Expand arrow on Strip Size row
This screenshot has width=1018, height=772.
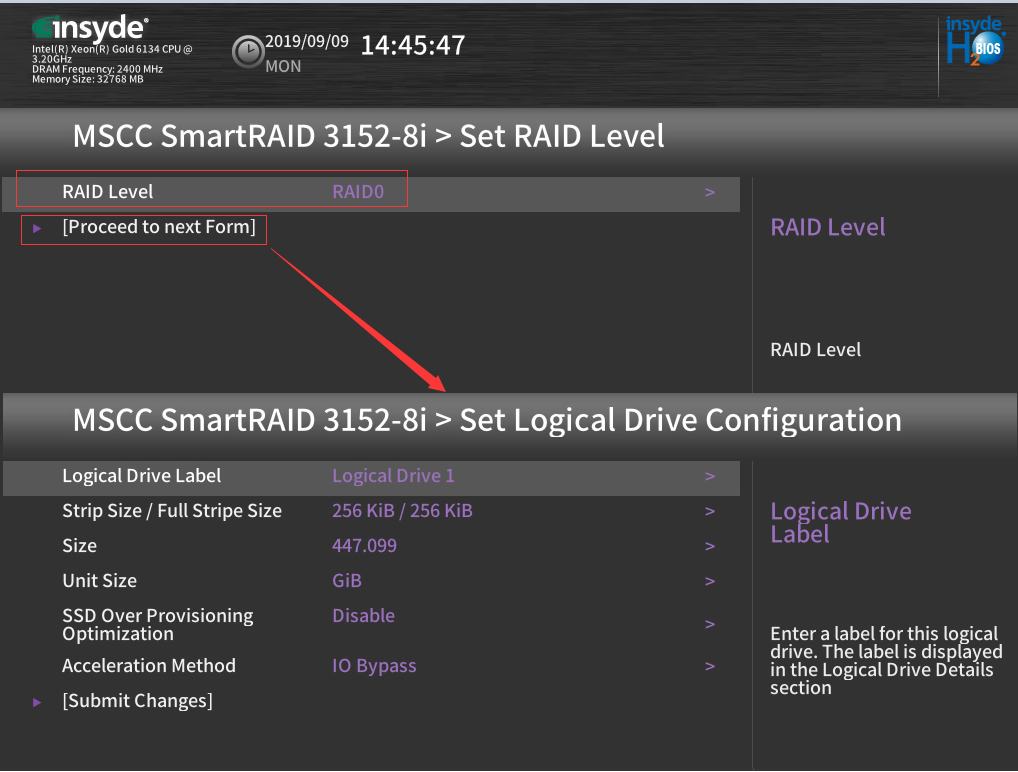[x=710, y=512]
